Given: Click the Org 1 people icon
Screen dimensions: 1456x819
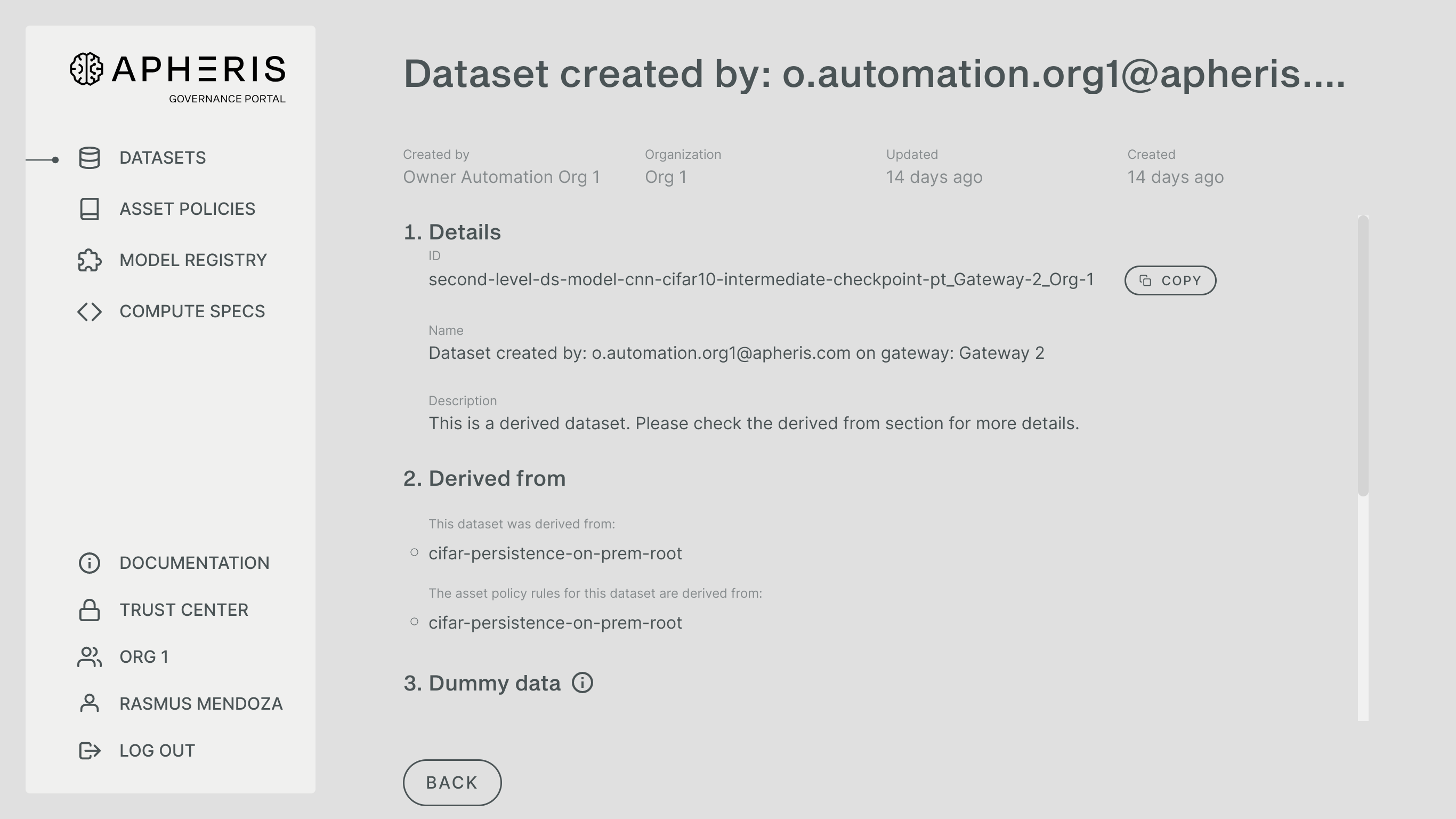Looking at the screenshot, I should [x=90, y=657].
